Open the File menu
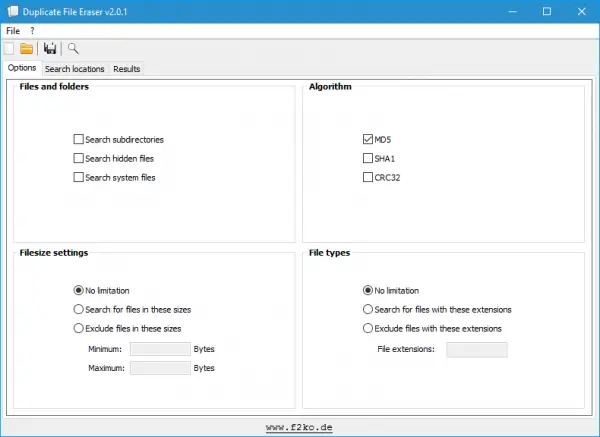This screenshot has width=600, height=437. coord(13,31)
